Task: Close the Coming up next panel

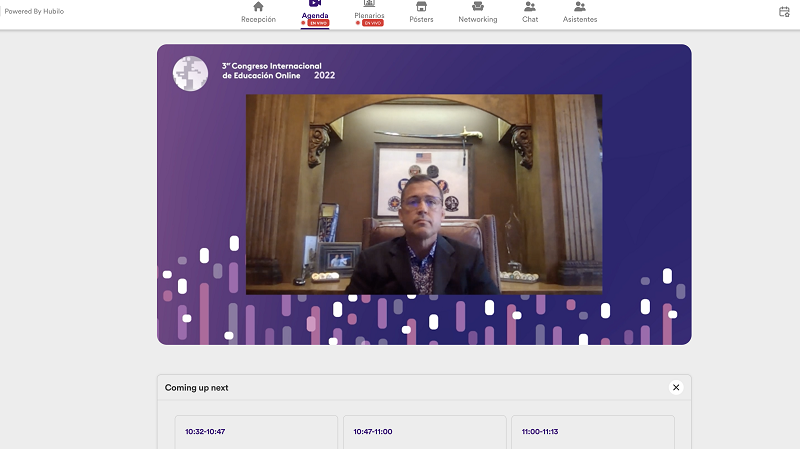Action: coord(676,387)
